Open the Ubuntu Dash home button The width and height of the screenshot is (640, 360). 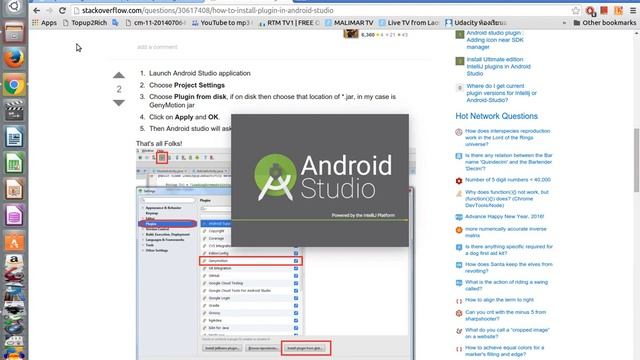pyautogui.click(x=14, y=7)
